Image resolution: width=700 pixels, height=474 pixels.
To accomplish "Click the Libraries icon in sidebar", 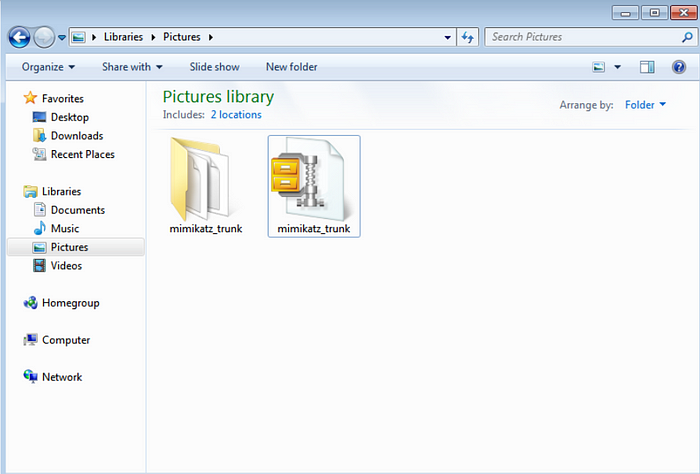I will (x=30, y=191).
